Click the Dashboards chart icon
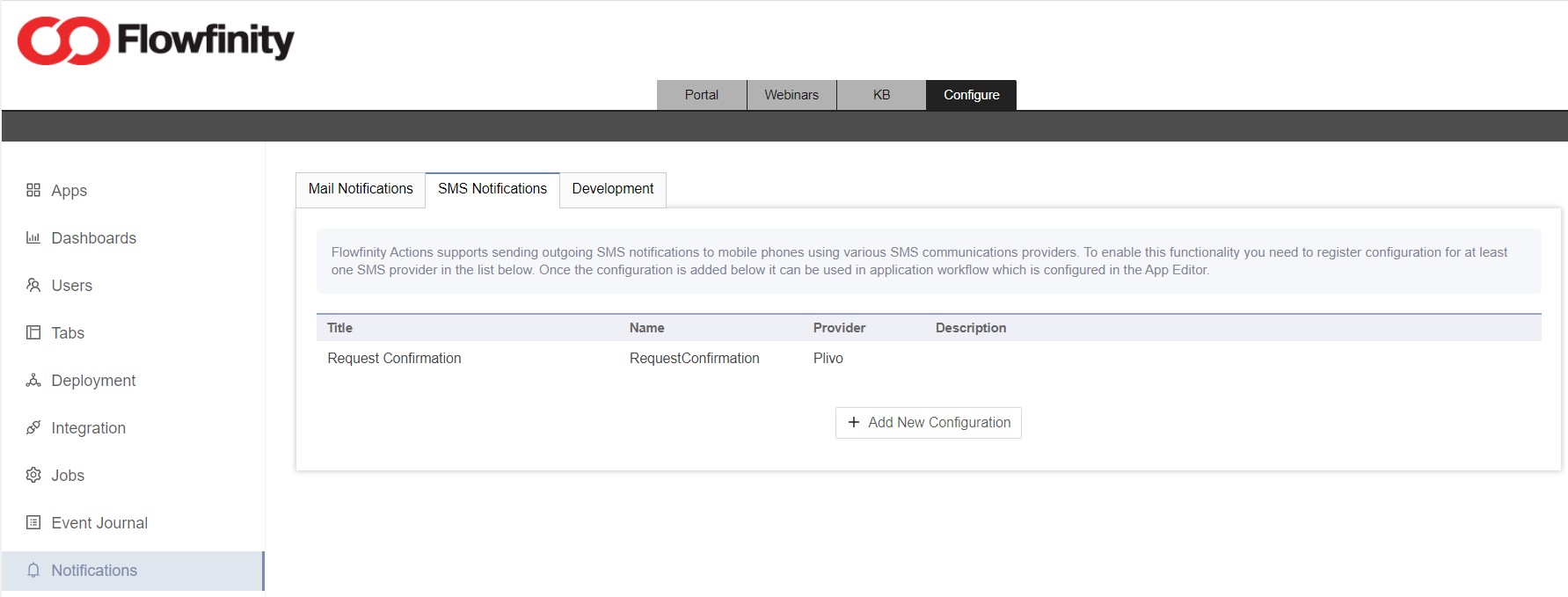Screen dimensions: 1568x597 pyautogui.click(x=33, y=237)
